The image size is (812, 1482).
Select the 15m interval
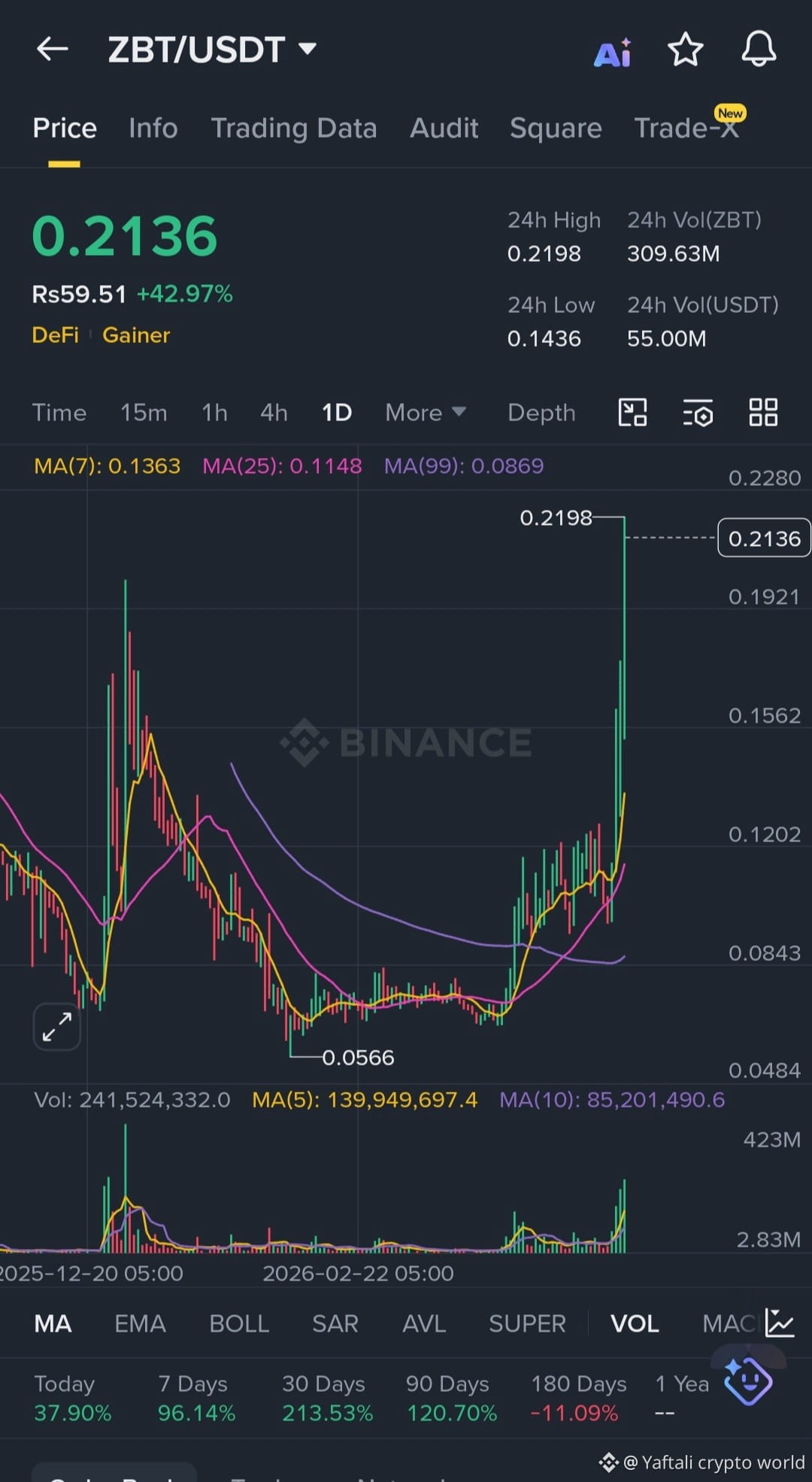144,413
